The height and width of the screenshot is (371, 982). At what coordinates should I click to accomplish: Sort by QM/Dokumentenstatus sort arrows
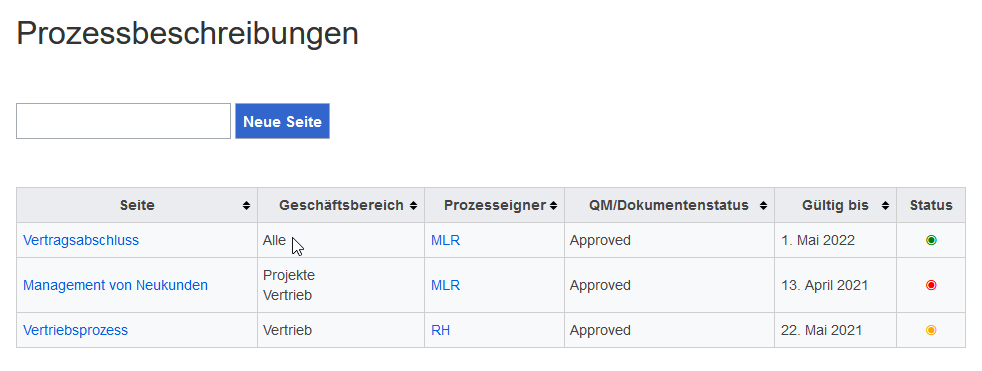pyautogui.click(x=763, y=206)
